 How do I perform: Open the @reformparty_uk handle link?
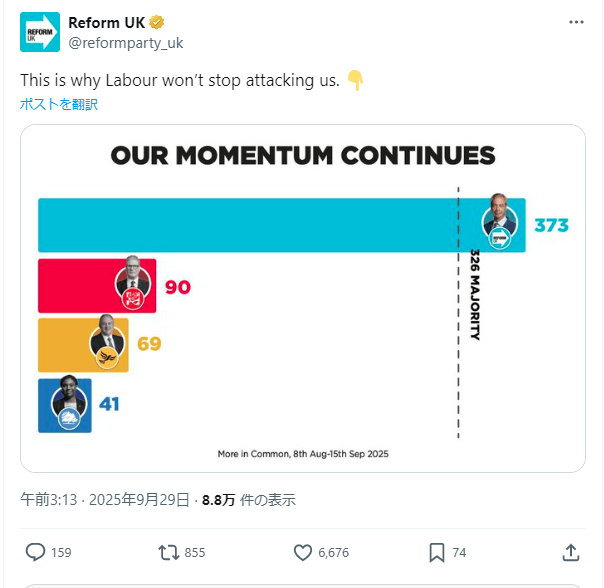pyautogui.click(x=126, y=43)
